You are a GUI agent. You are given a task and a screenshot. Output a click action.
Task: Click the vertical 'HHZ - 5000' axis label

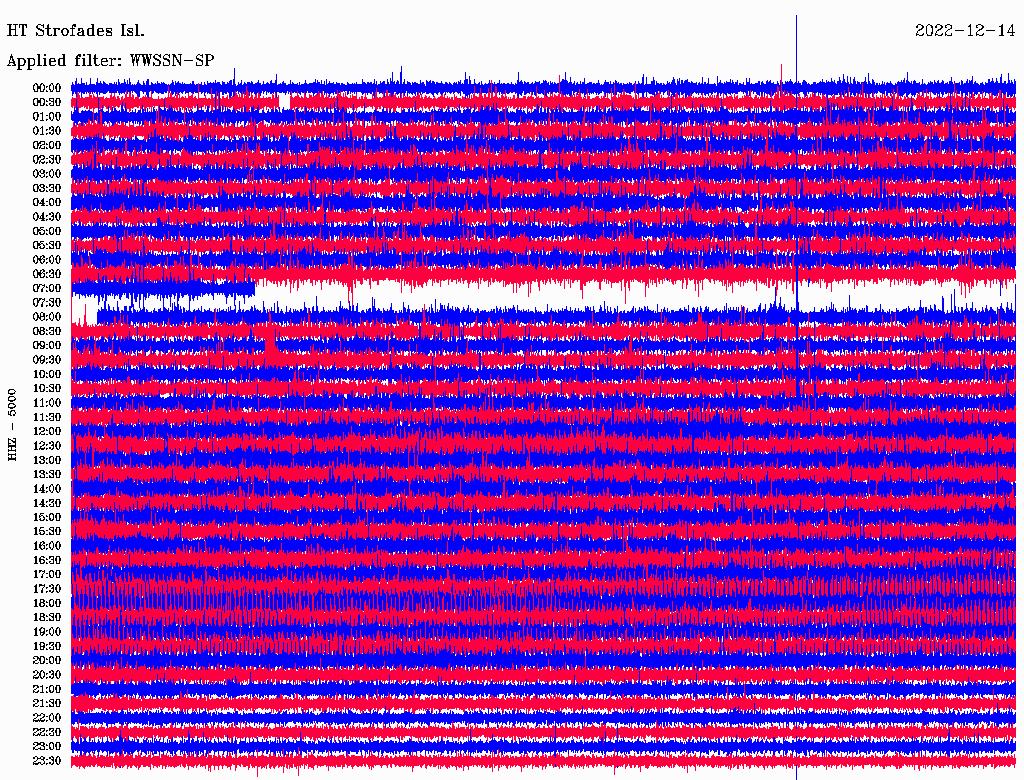(x=12, y=425)
